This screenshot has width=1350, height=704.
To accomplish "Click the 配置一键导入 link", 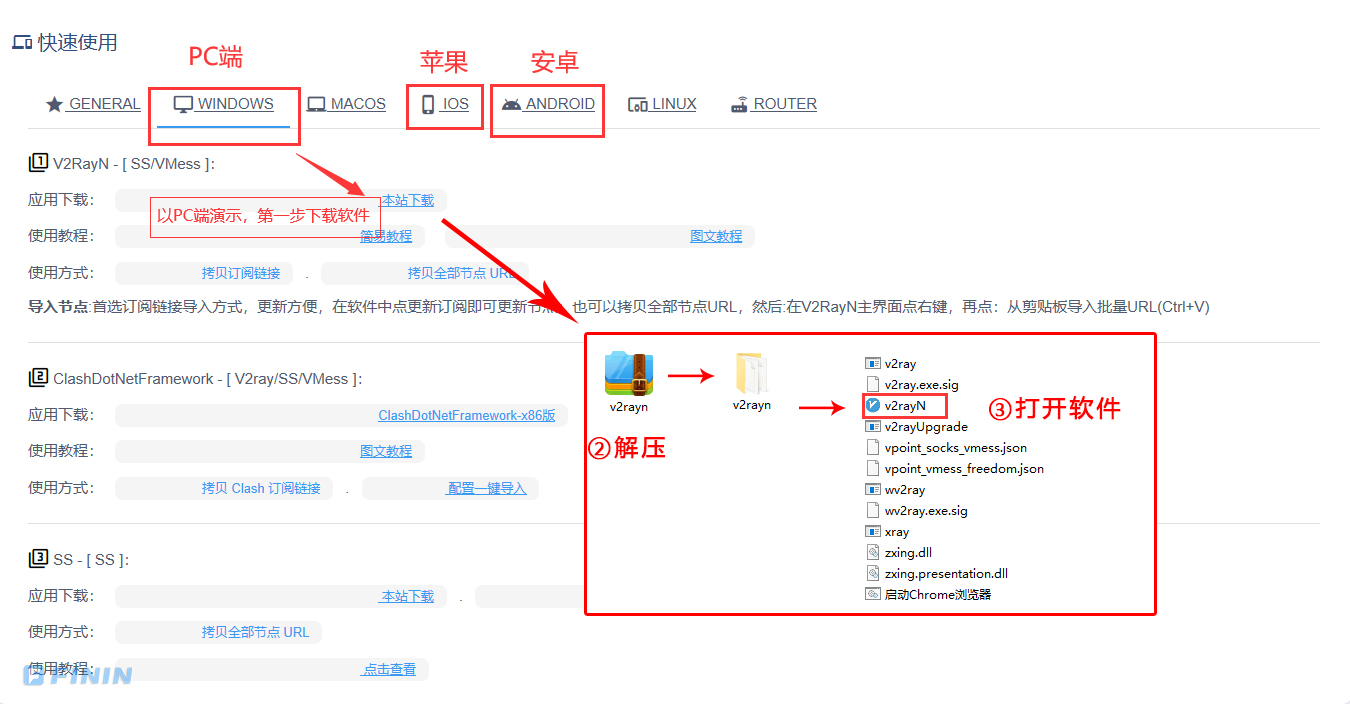I will click(x=486, y=488).
